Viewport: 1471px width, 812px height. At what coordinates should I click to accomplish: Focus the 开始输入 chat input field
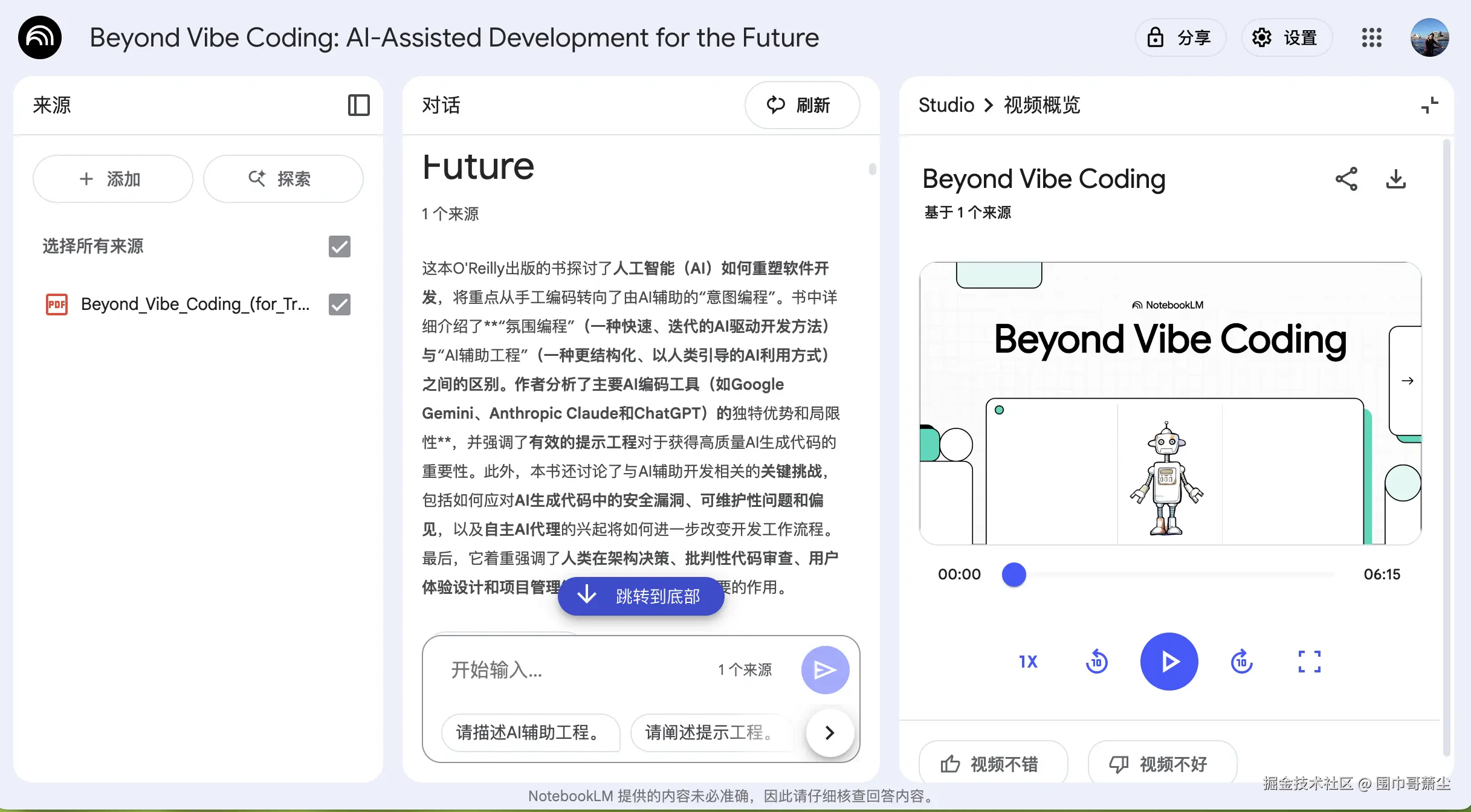tap(574, 669)
